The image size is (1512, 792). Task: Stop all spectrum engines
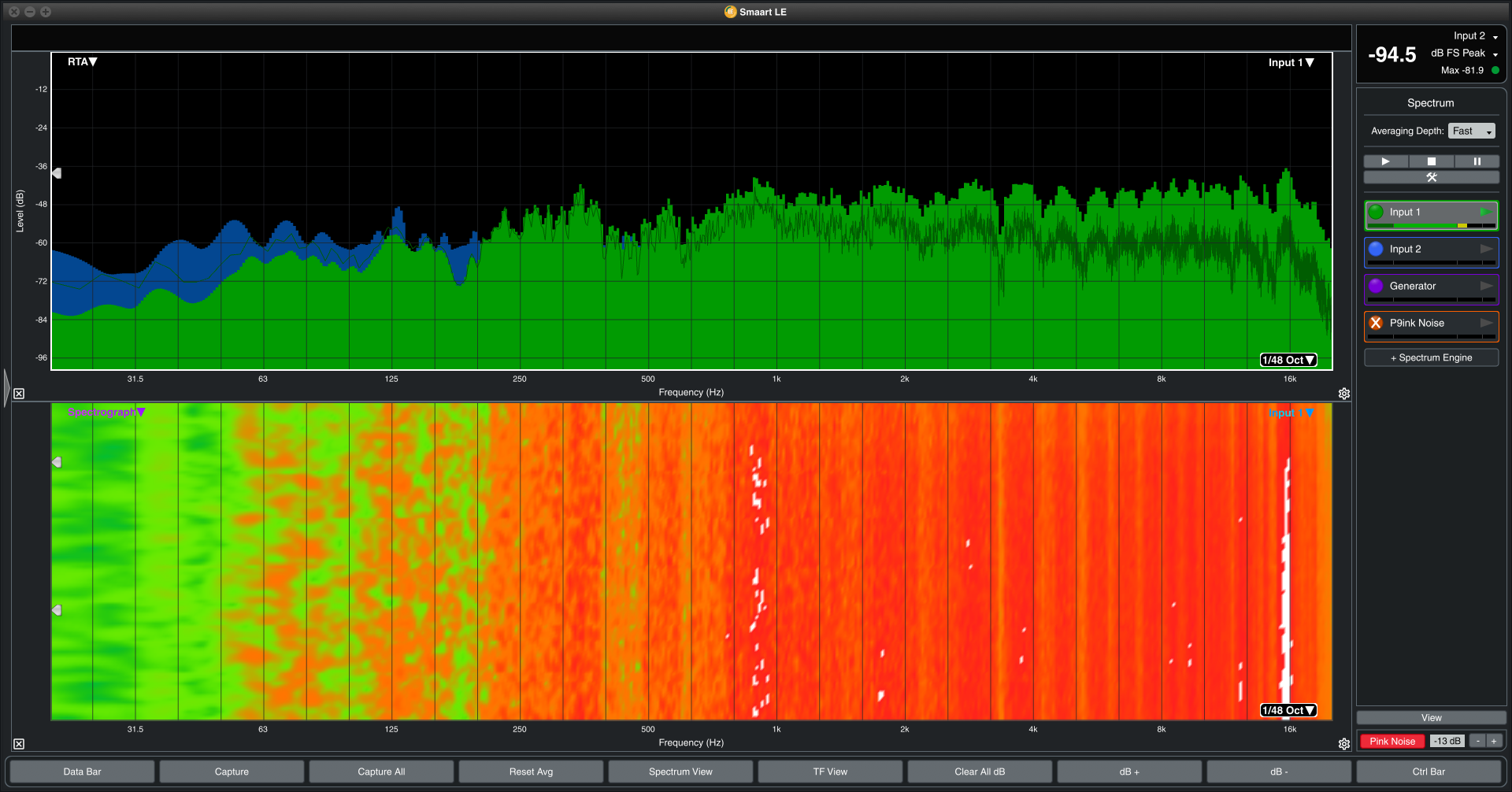(x=1431, y=161)
